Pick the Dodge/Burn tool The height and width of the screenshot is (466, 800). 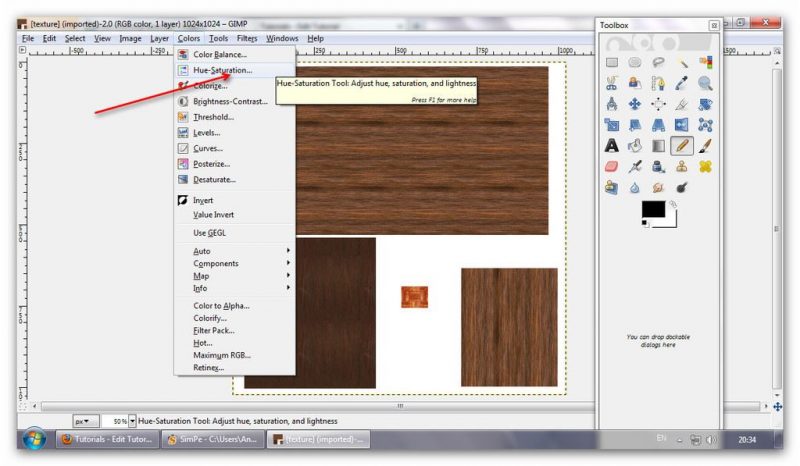point(682,188)
